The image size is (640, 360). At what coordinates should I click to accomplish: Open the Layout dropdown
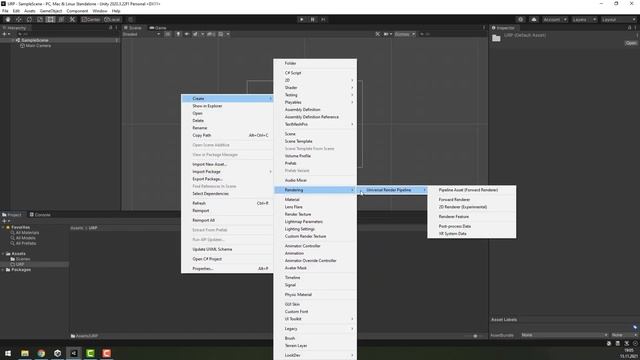coord(619,20)
